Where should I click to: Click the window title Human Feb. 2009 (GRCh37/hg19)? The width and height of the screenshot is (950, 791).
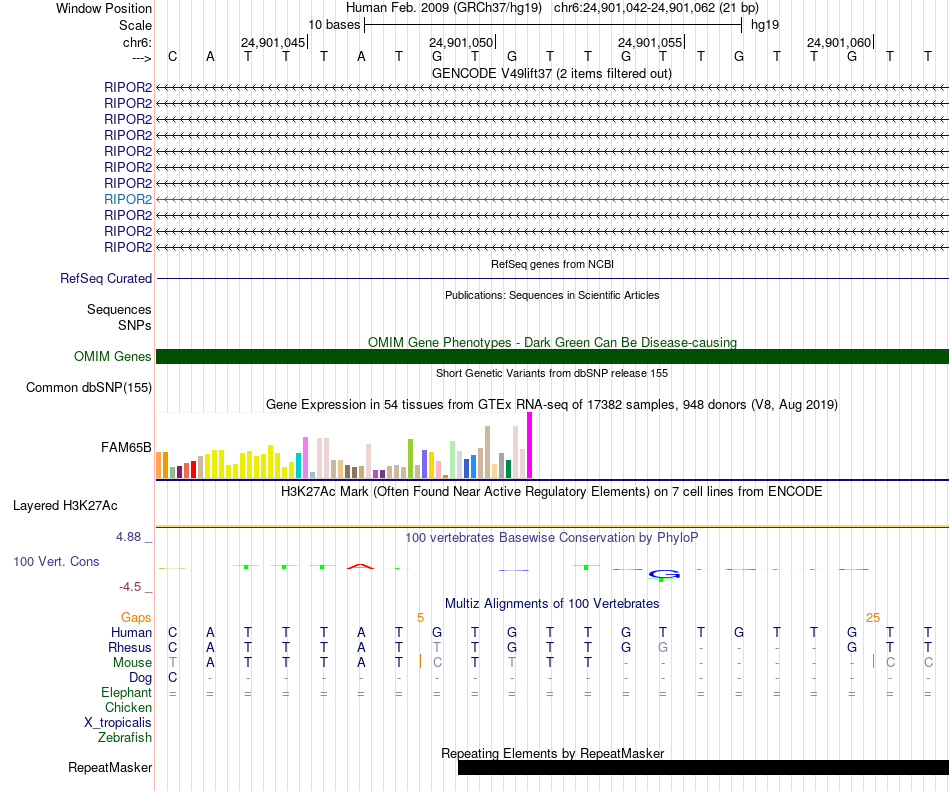click(443, 8)
